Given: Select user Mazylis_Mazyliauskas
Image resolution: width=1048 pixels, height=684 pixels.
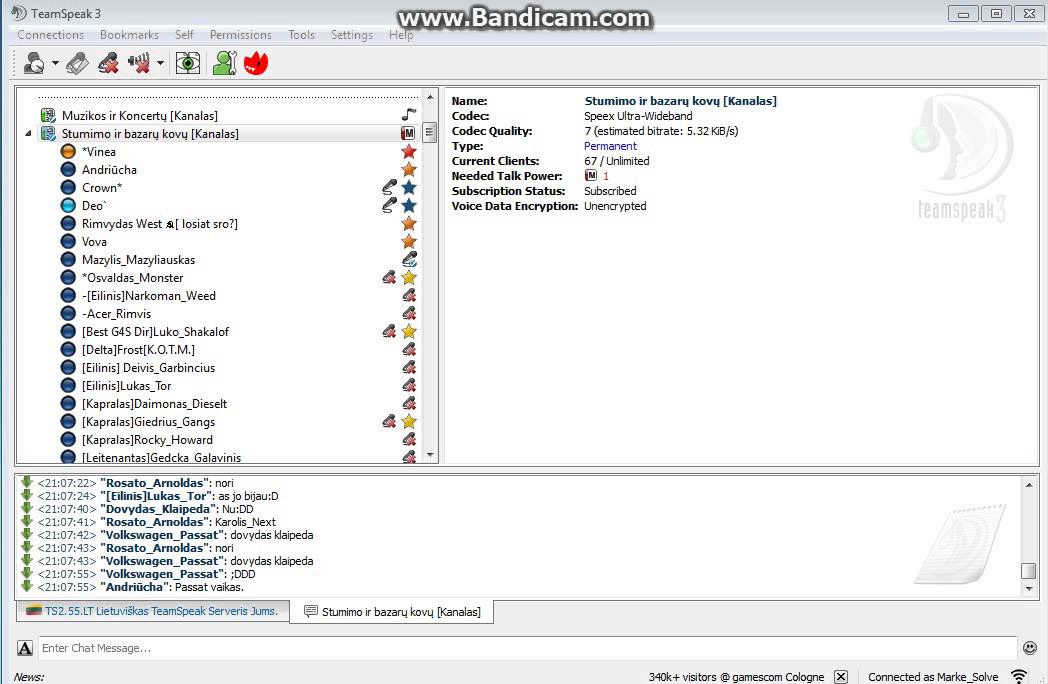Looking at the screenshot, I should point(138,260).
